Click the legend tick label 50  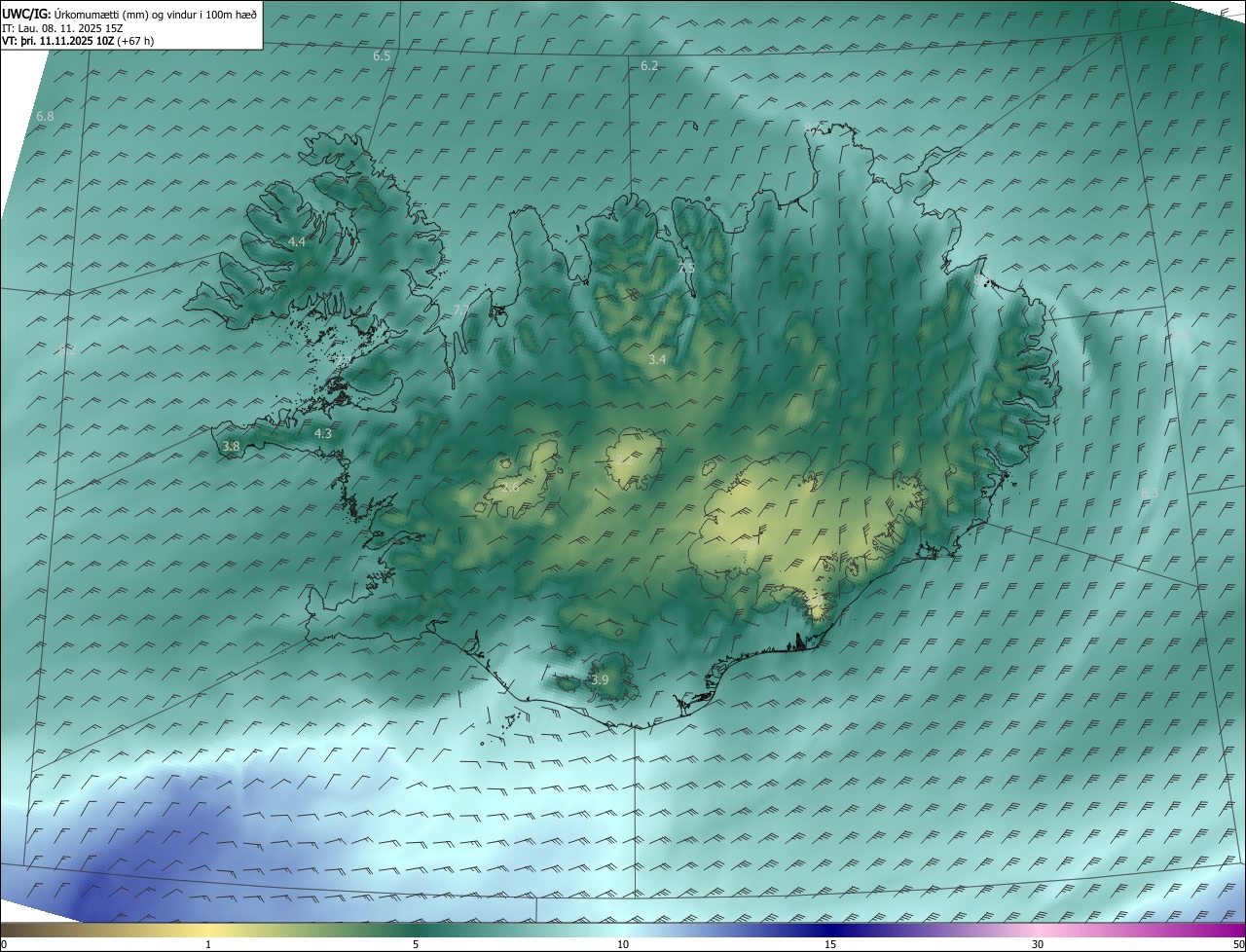(1238, 944)
